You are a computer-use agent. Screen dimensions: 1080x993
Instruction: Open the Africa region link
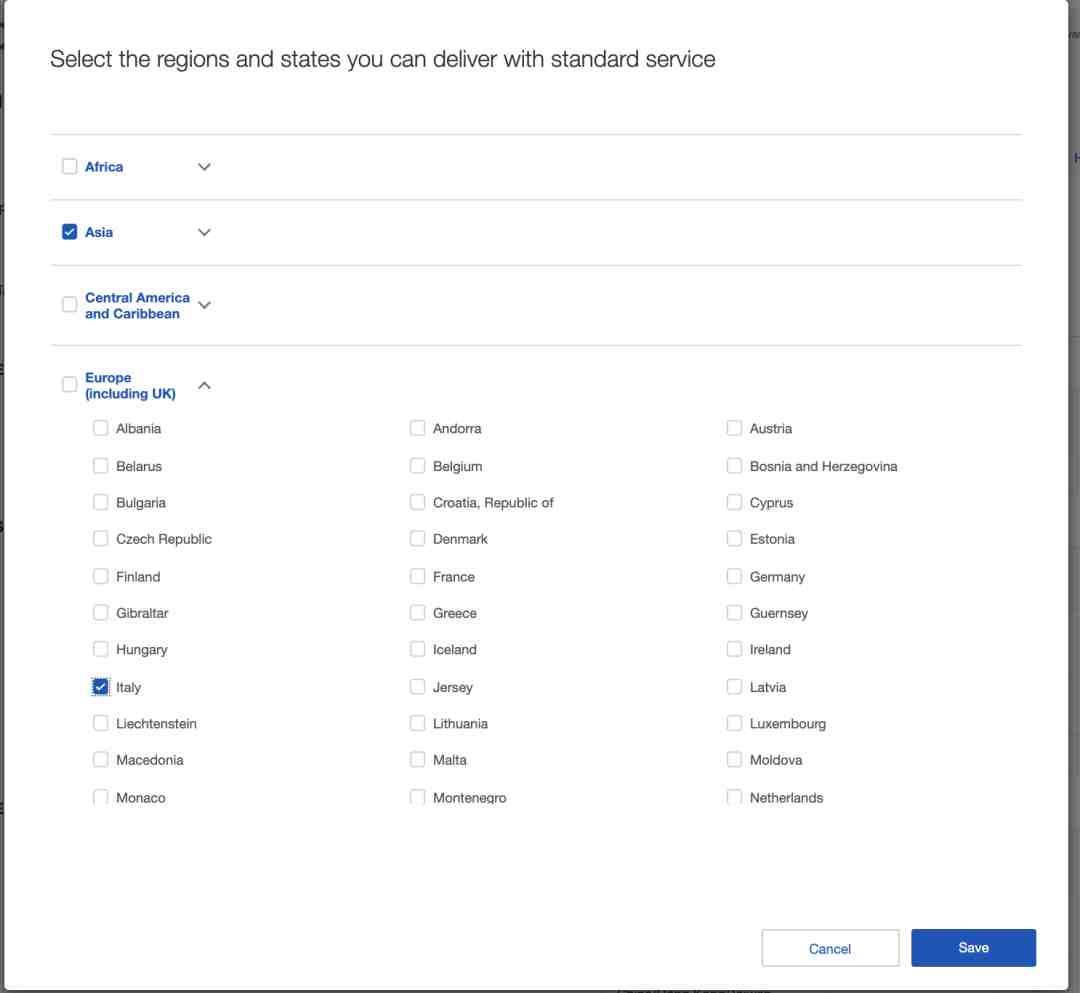click(x=104, y=167)
